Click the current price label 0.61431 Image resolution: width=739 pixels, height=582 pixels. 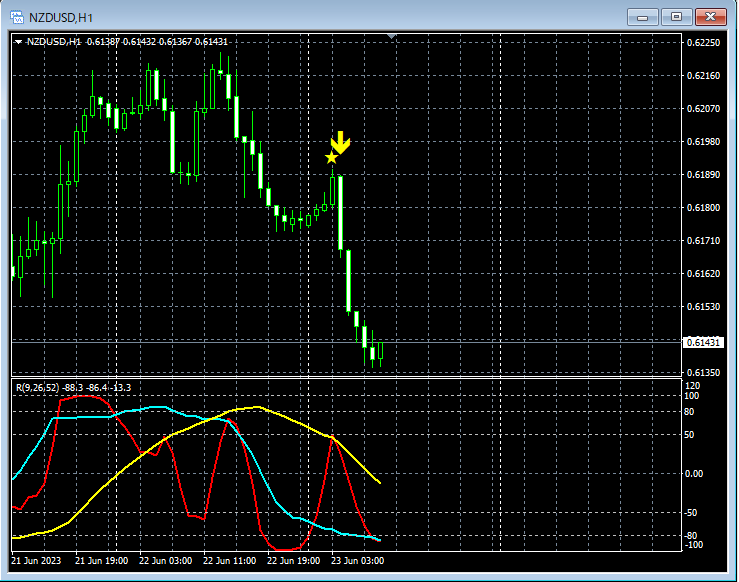pos(702,343)
